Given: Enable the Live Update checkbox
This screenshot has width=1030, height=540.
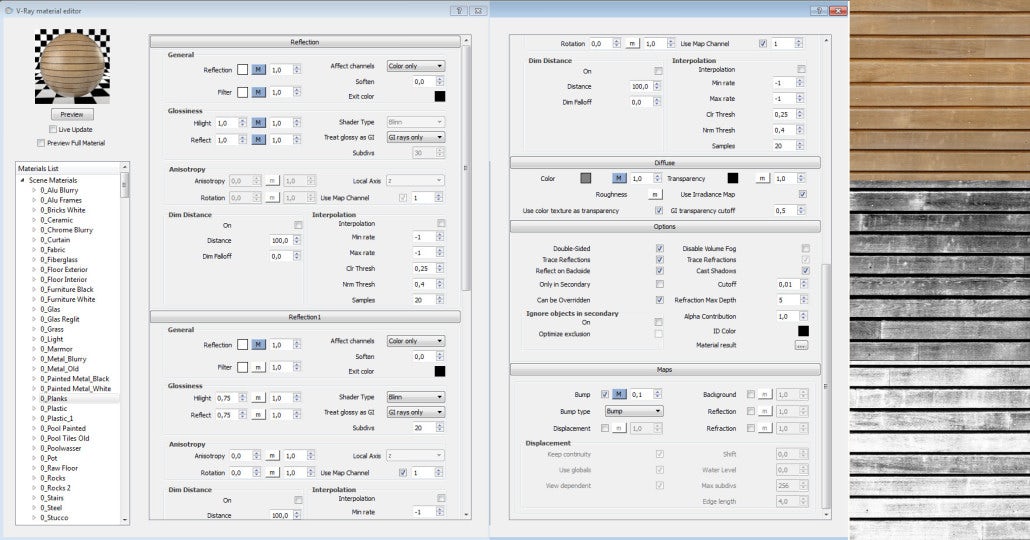Looking at the screenshot, I should pyautogui.click(x=53, y=130).
